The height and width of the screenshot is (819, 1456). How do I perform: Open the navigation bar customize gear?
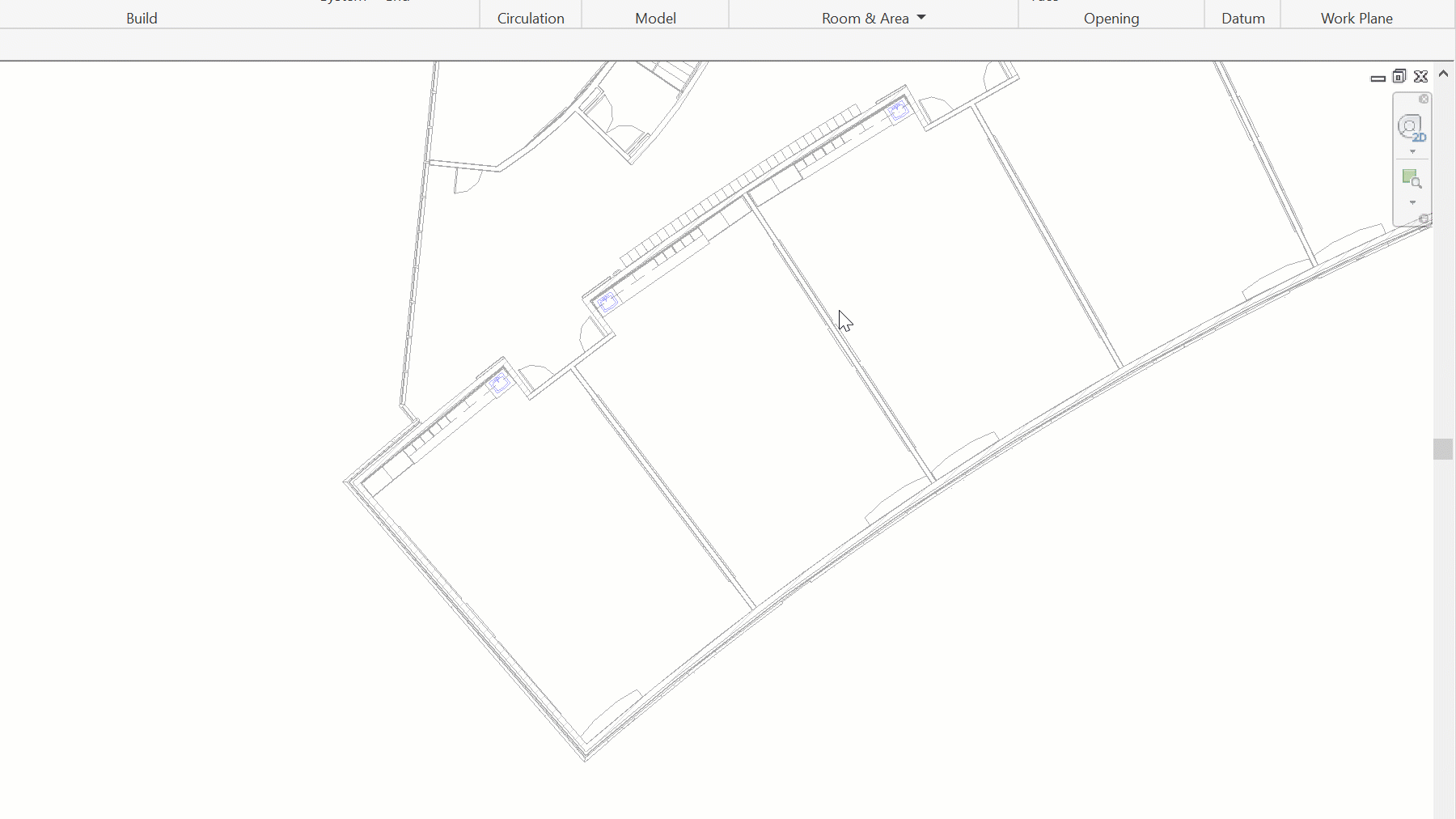coord(1424,217)
